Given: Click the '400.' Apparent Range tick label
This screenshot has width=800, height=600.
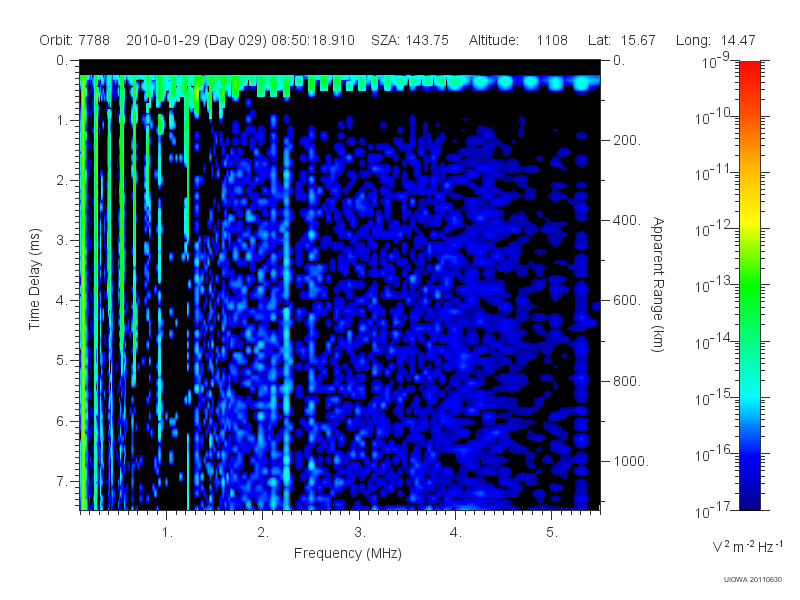Looking at the screenshot, I should coord(627,220).
